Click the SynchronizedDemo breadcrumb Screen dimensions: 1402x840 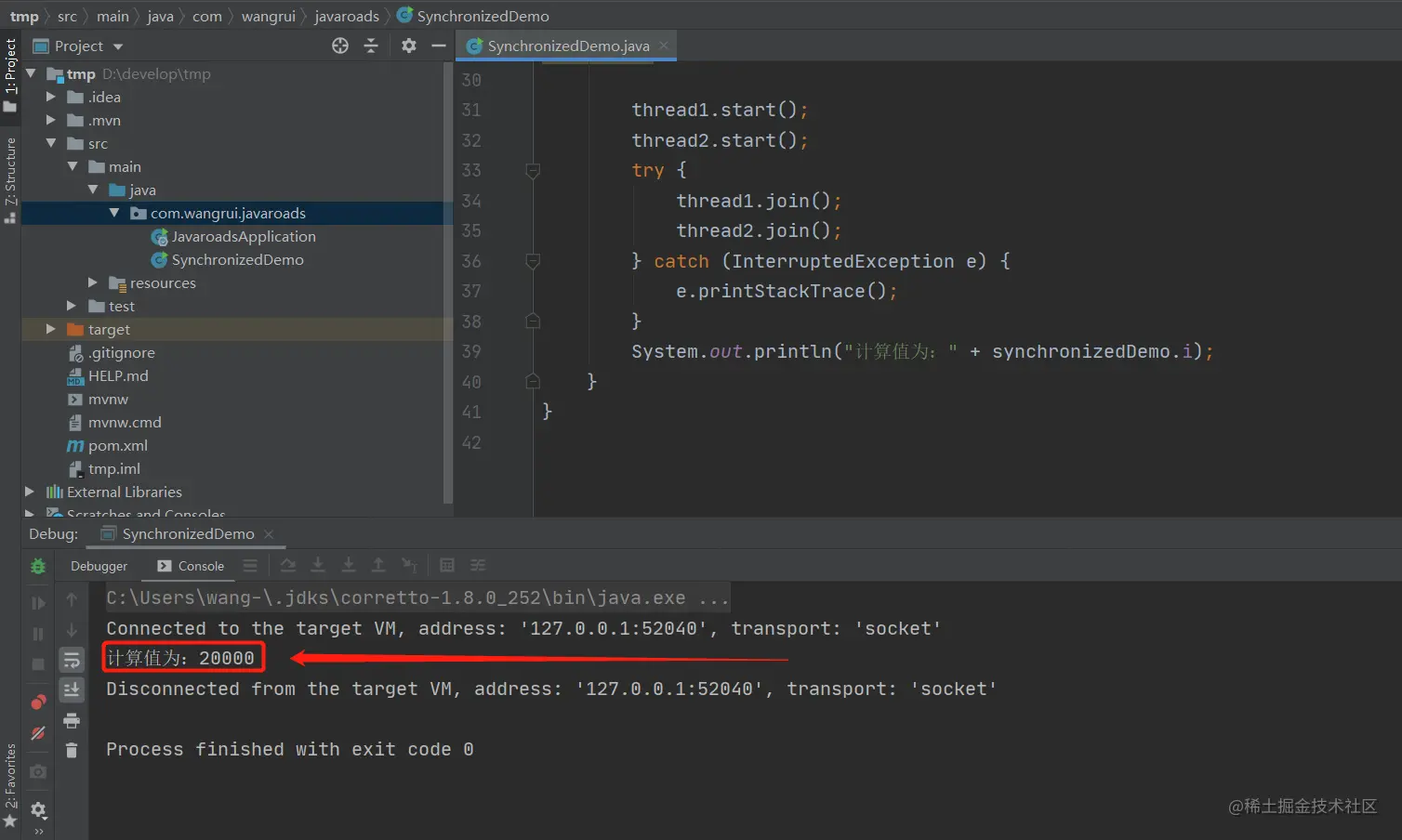point(472,16)
